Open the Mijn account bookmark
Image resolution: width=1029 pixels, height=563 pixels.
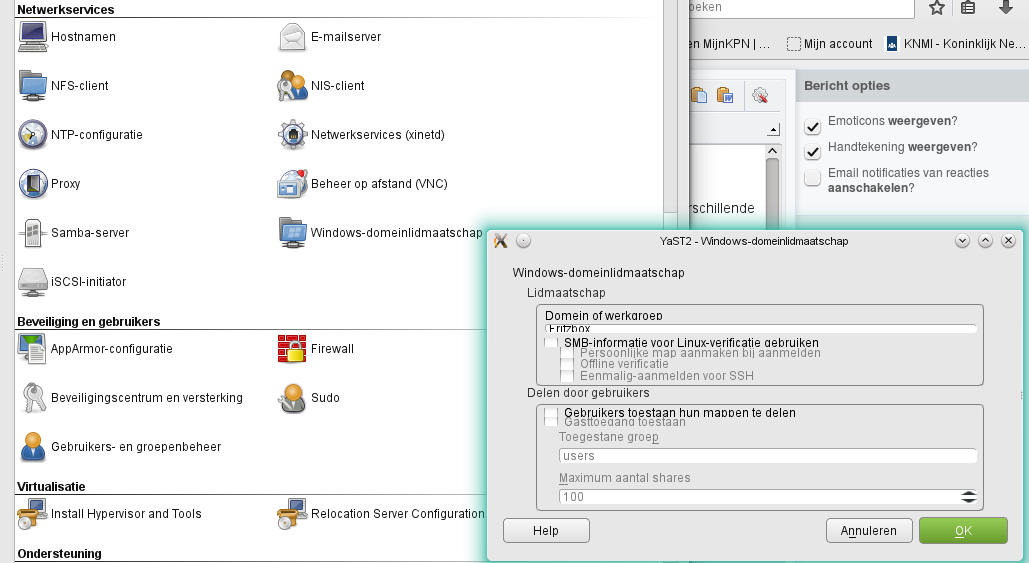(830, 44)
